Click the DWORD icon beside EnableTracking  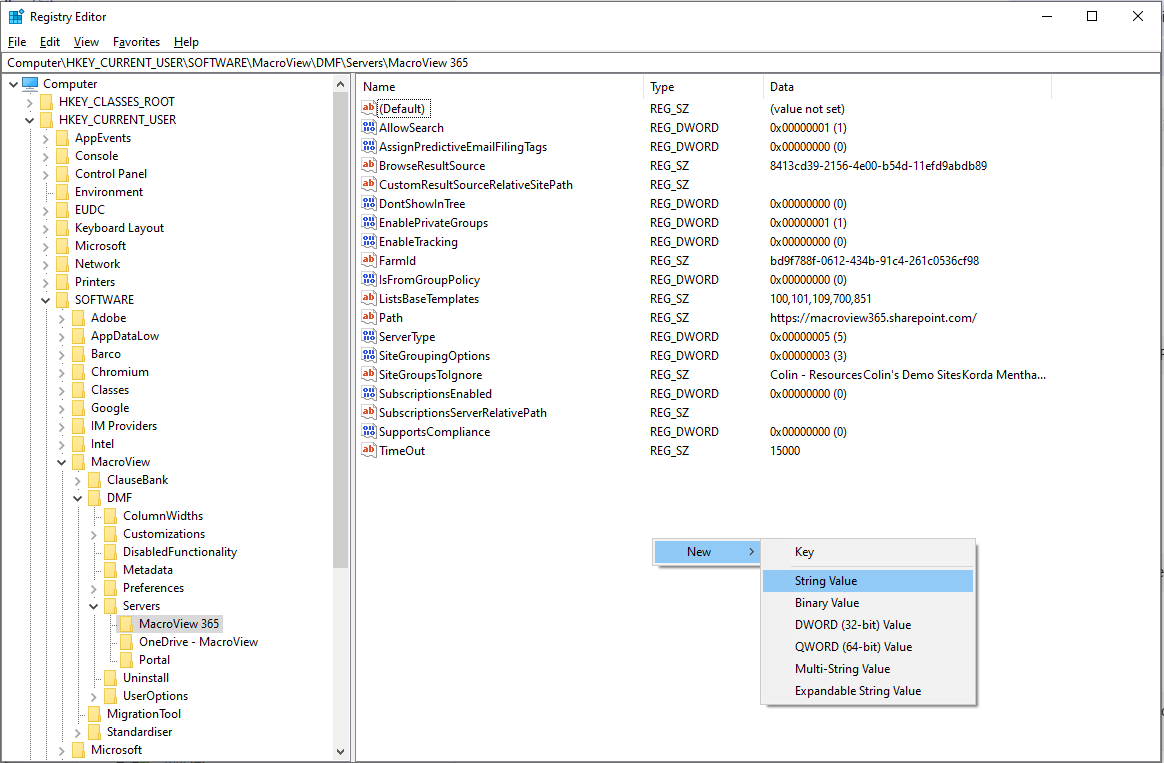[368, 241]
